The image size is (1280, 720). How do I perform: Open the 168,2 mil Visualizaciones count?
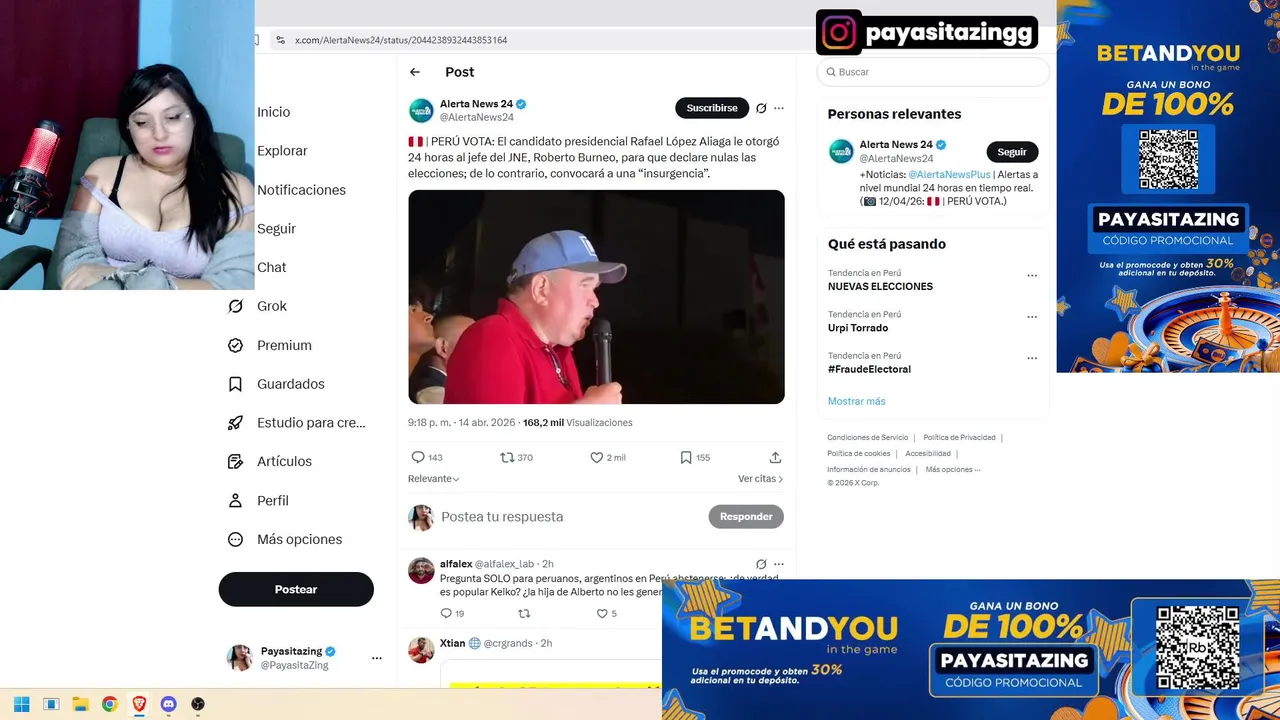click(578, 423)
